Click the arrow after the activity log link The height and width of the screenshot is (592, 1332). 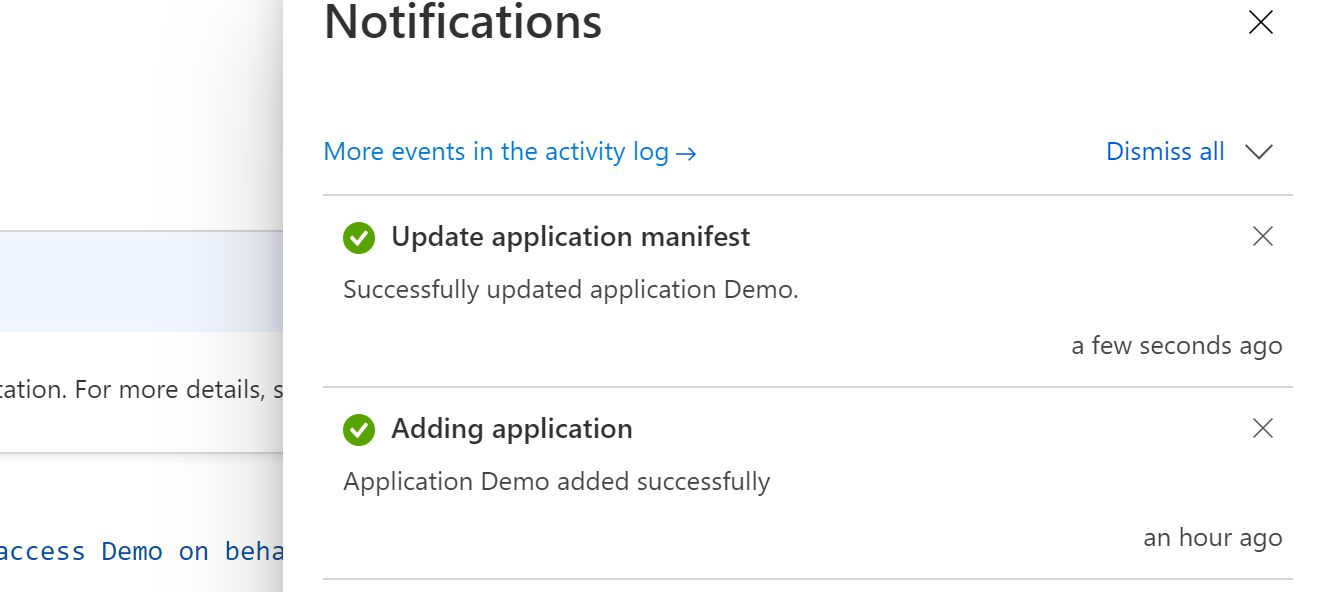[686, 153]
